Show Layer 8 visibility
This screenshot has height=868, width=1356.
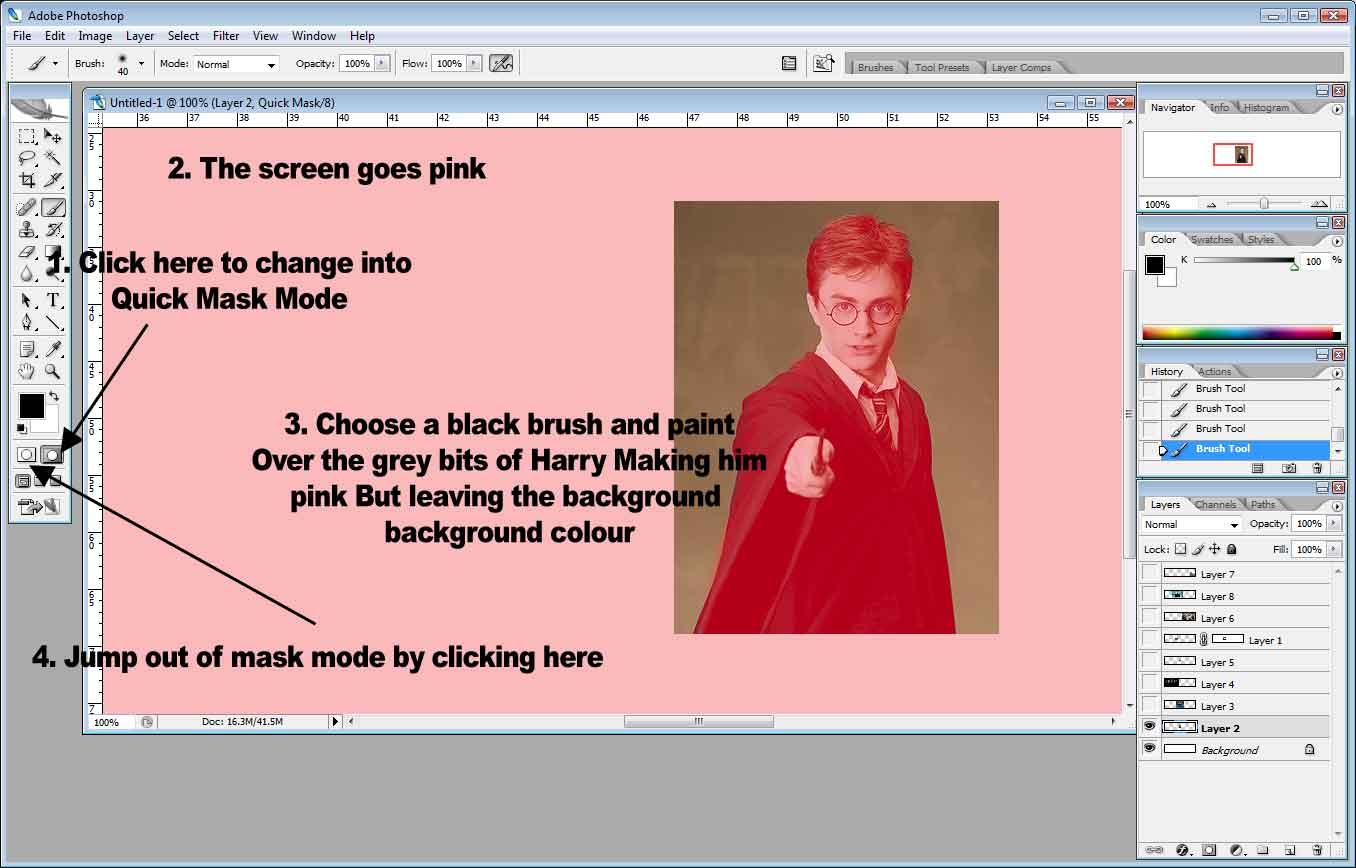(x=1150, y=595)
